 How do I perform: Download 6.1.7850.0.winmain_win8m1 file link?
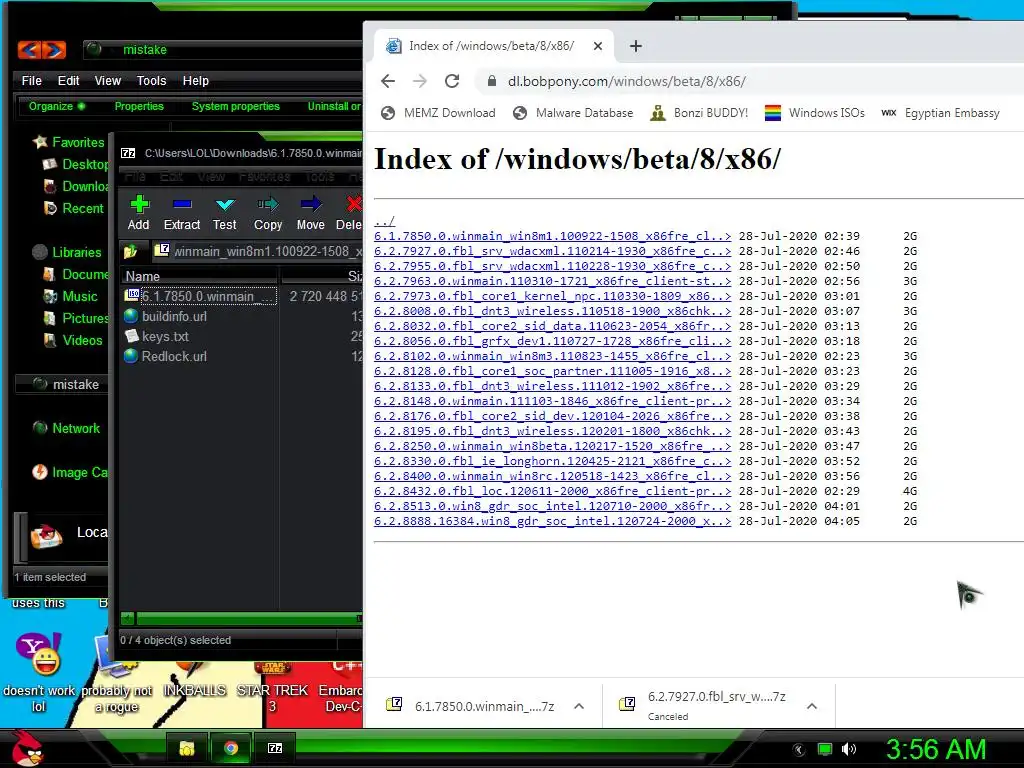tap(552, 236)
